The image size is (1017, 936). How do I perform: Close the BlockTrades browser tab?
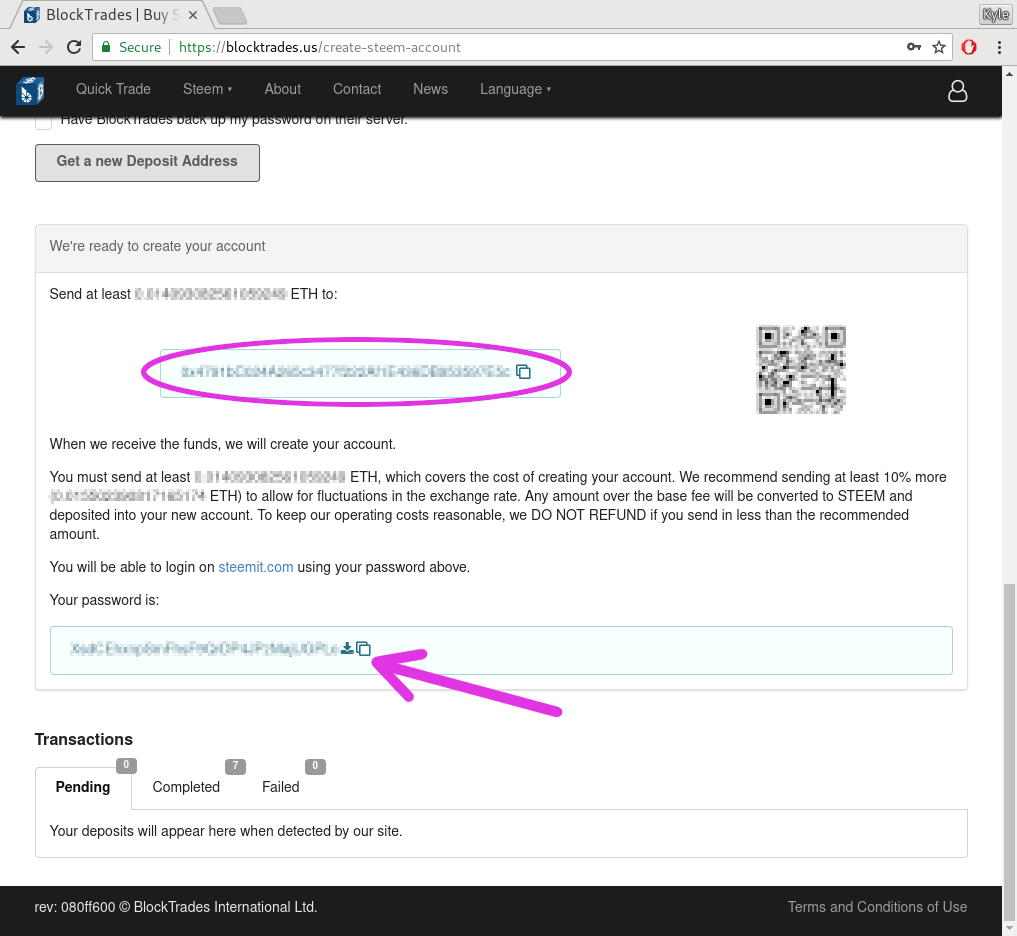193,15
